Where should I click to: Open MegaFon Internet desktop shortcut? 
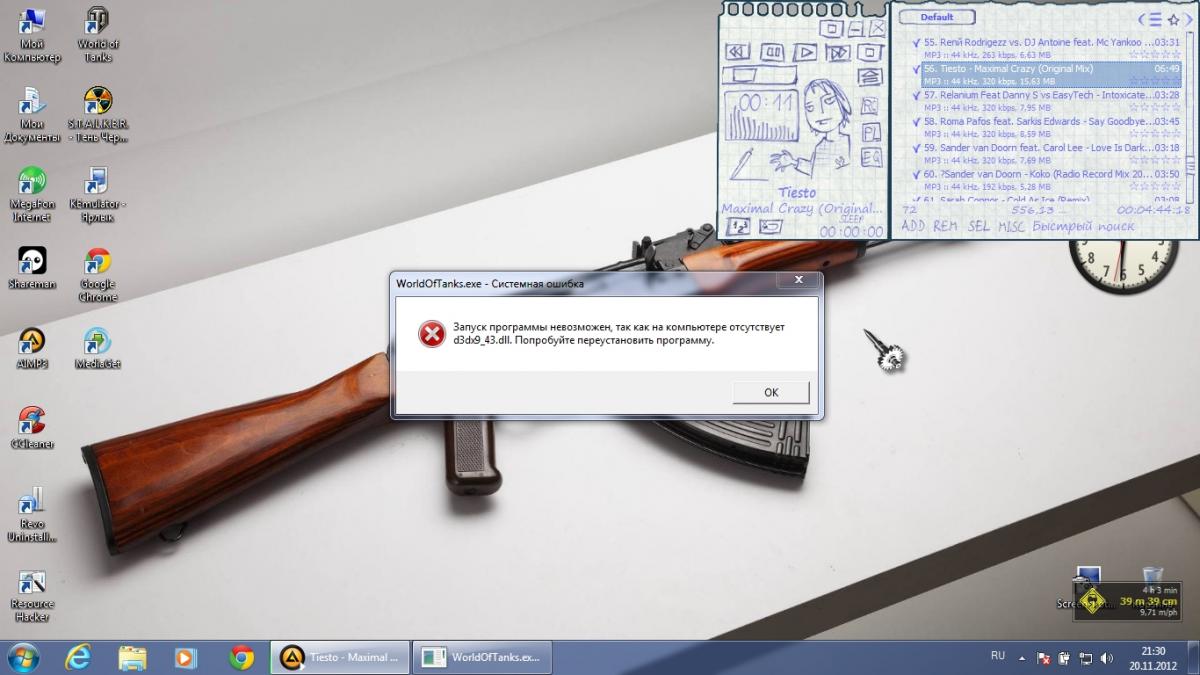pyautogui.click(x=32, y=195)
